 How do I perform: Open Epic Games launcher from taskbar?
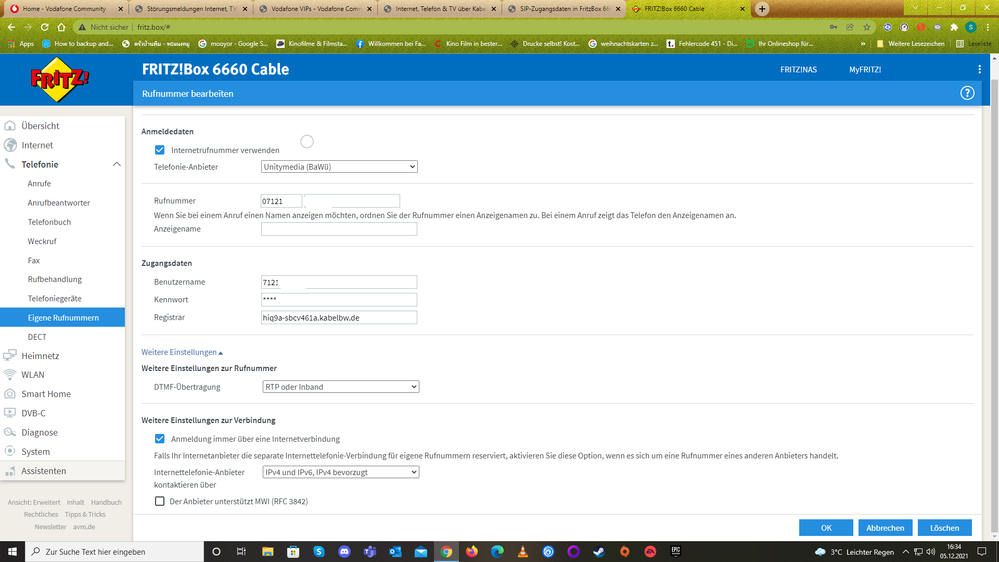[675, 552]
